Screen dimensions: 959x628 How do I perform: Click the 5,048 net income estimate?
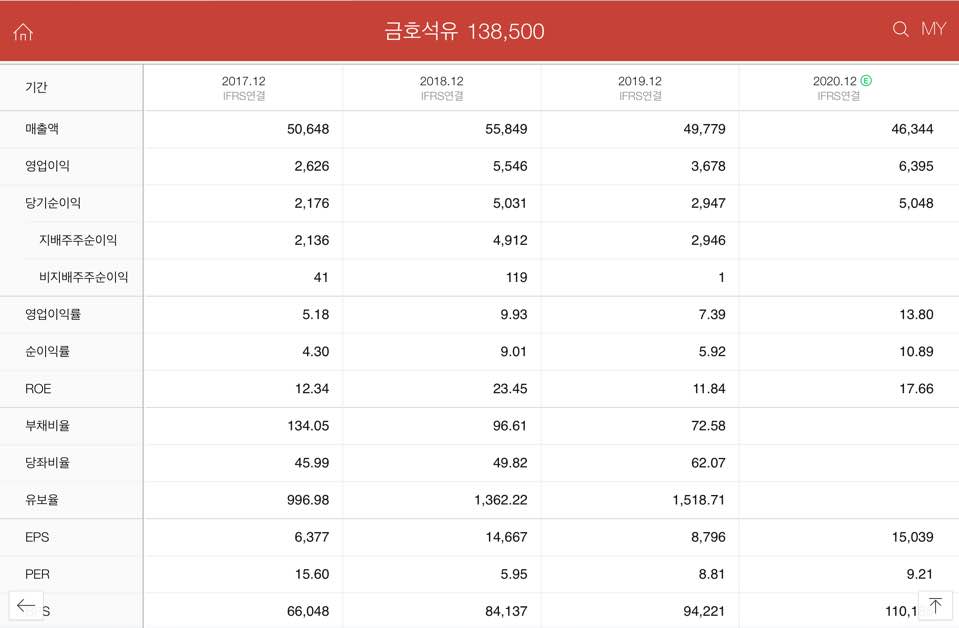tap(916, 203)
